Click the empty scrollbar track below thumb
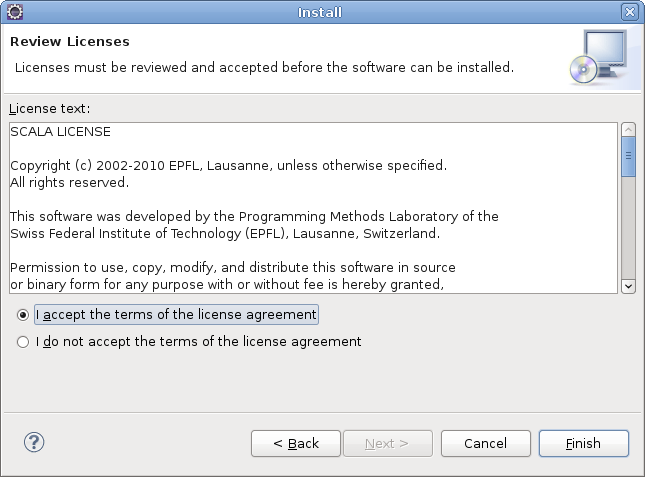645x477 pixels. [629, 228]
